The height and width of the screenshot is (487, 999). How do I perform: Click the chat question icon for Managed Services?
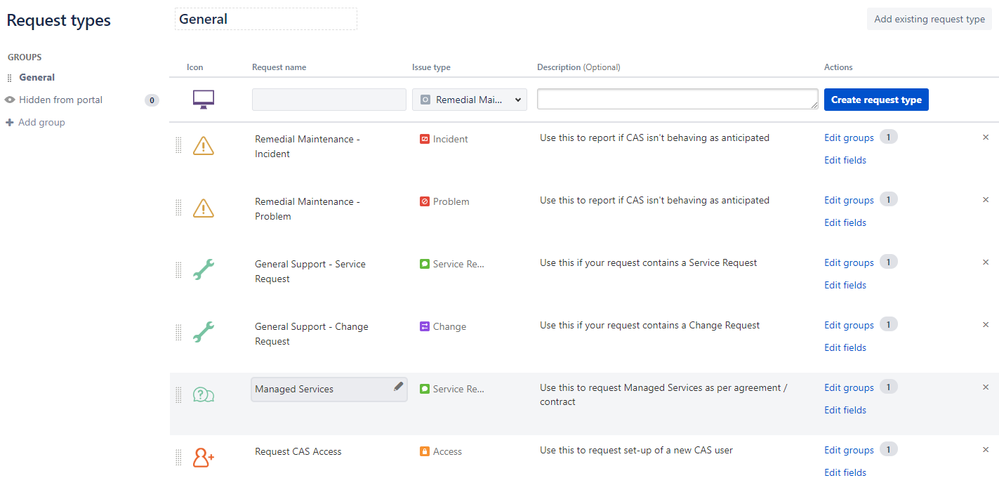tap(203, 394)
